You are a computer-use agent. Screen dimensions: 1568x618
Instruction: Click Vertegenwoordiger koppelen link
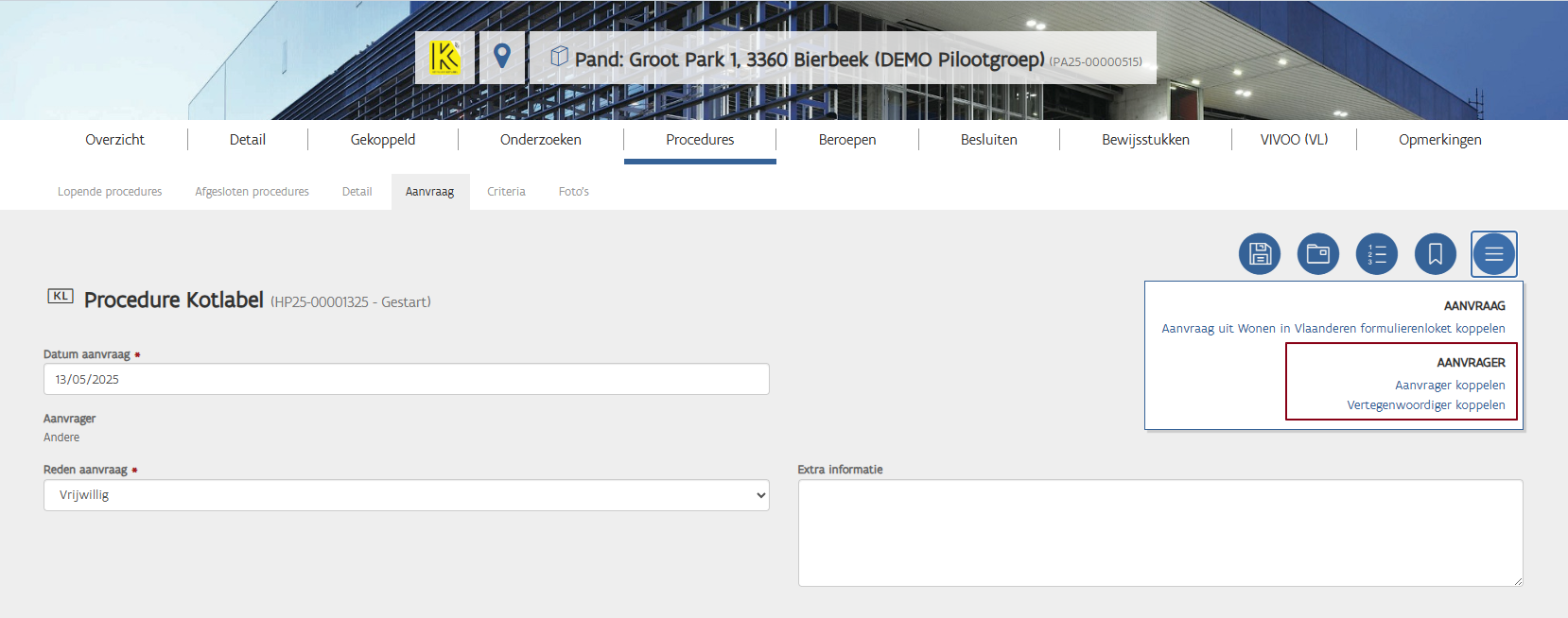pyautogui.click(x=1425, y=405)
